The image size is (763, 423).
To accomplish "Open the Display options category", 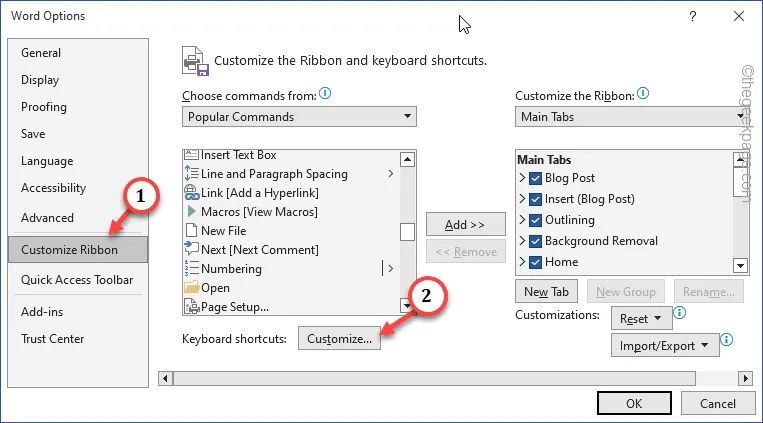I will click(x=40, y=80).
